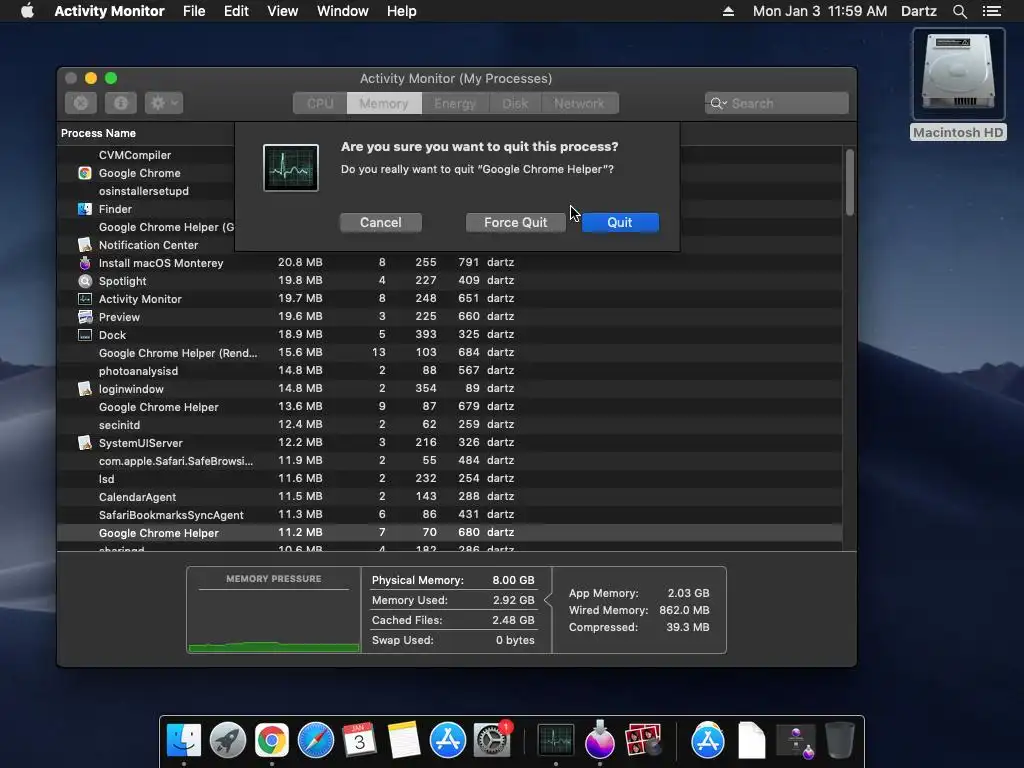
Task: Select the Activity Monitor process row
Action: 449,298
